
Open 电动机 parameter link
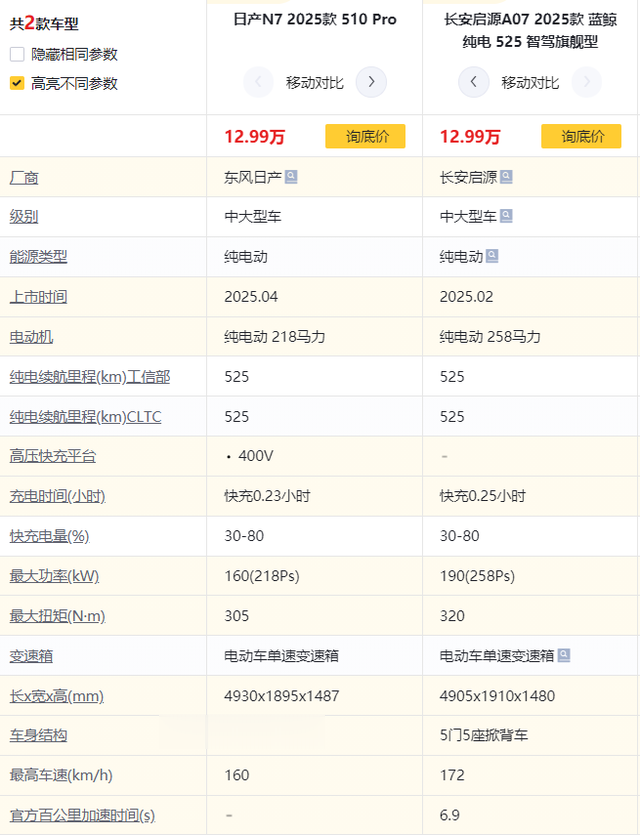[x=31, y=337]
